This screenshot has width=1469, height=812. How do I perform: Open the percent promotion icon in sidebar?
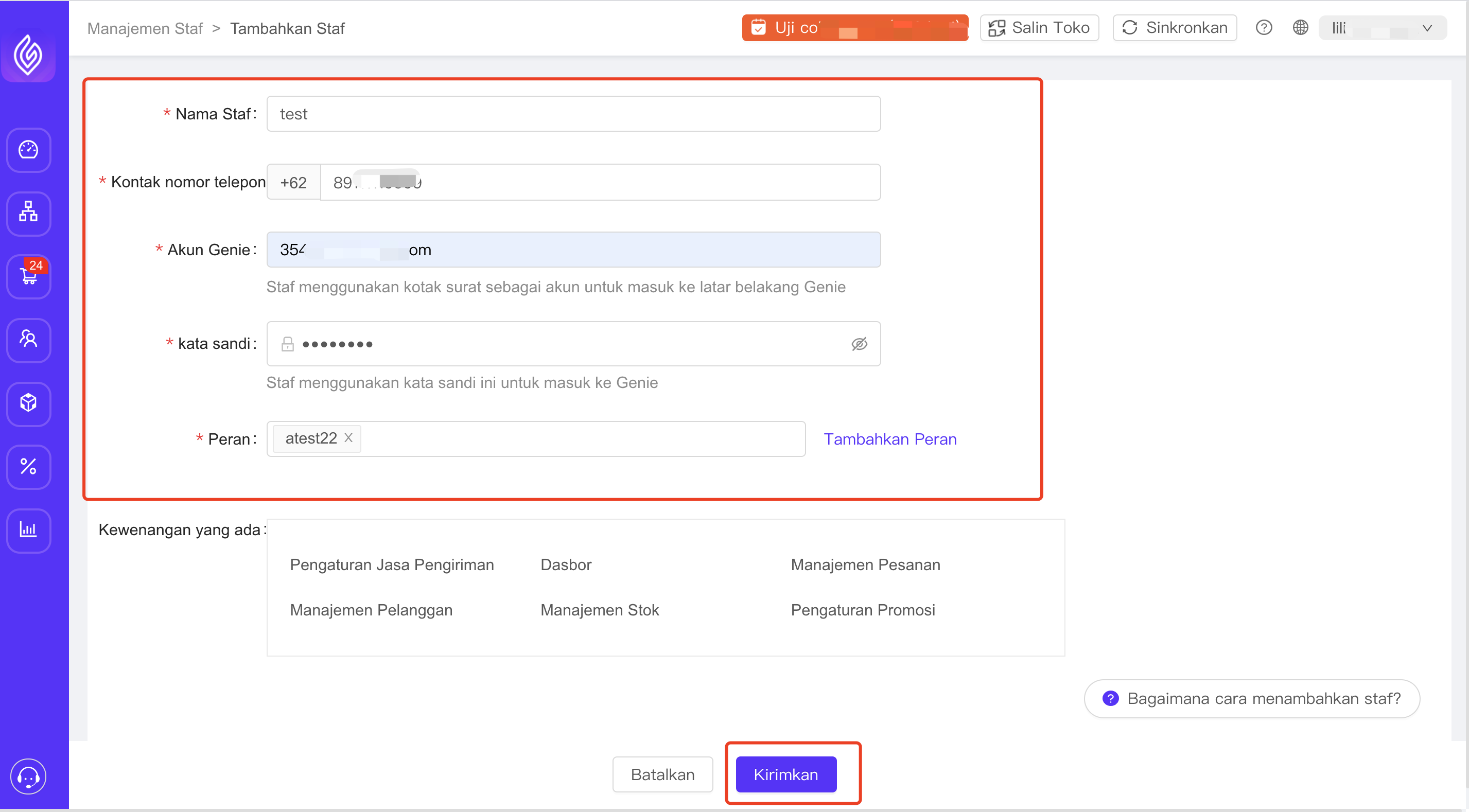[x=28, y=466]
